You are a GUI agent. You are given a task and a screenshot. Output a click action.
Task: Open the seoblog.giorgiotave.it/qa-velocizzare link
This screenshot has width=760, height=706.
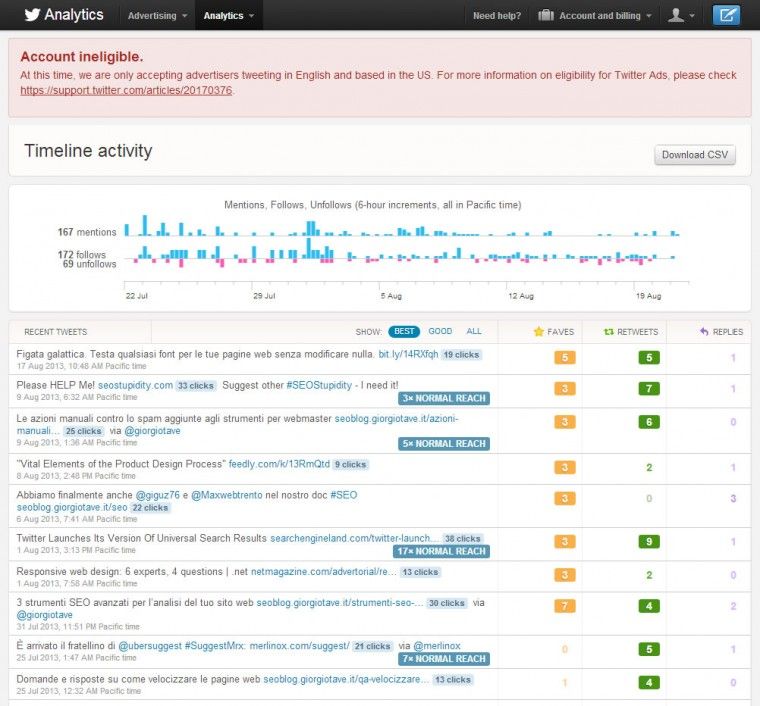coord(346,679)
